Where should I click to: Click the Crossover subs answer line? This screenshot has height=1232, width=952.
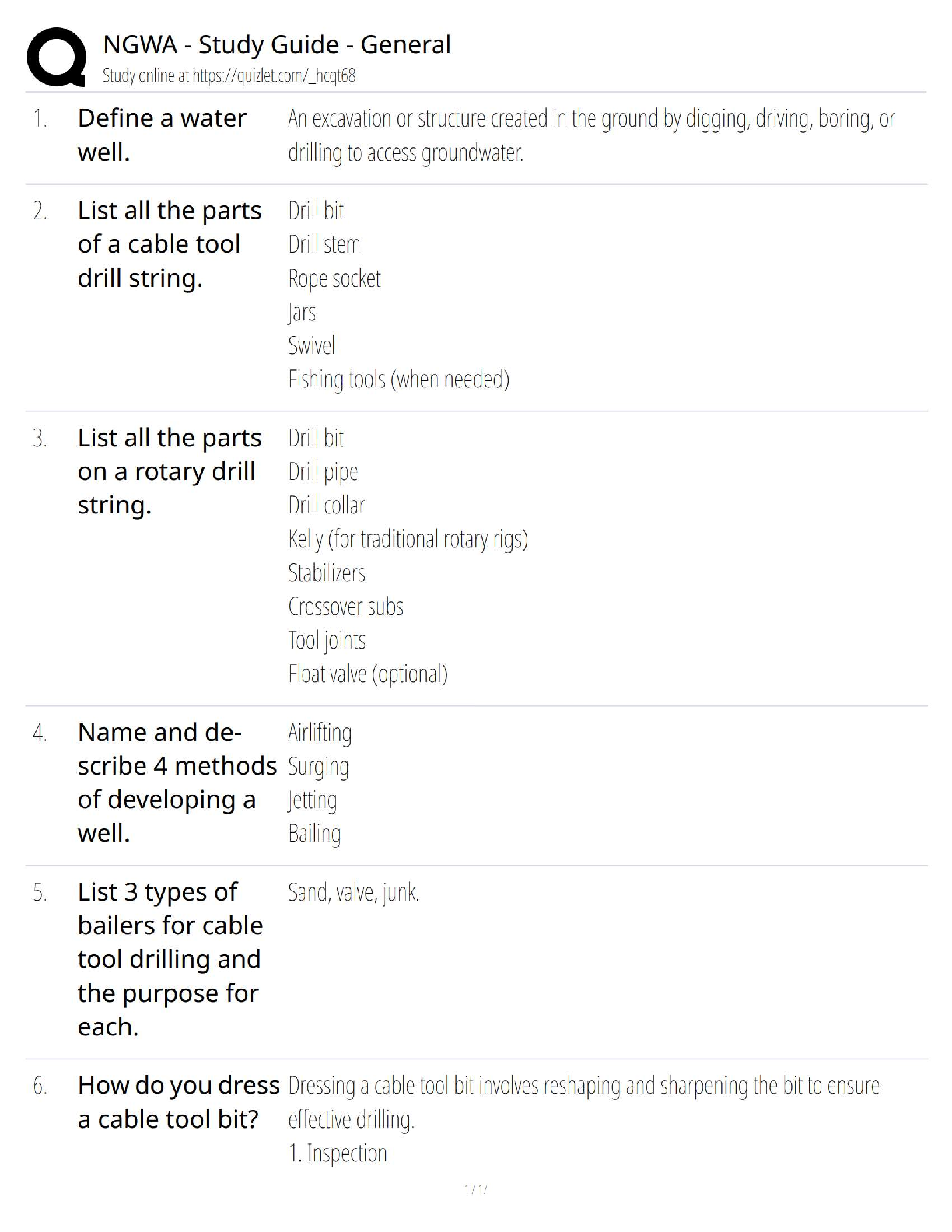[x=345, y=607]
